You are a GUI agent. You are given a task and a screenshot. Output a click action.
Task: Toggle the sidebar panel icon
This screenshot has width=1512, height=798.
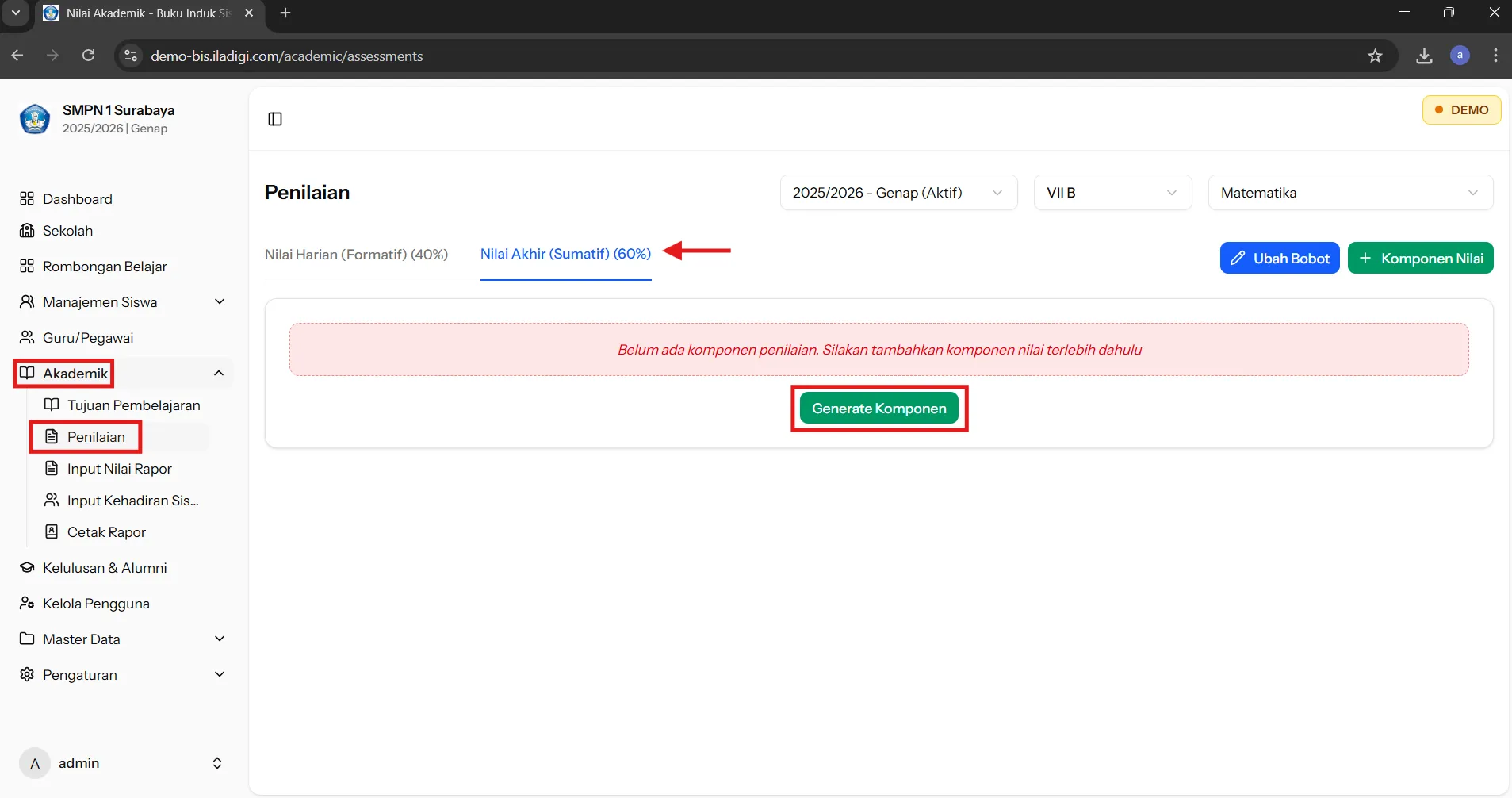click(275, 119)
